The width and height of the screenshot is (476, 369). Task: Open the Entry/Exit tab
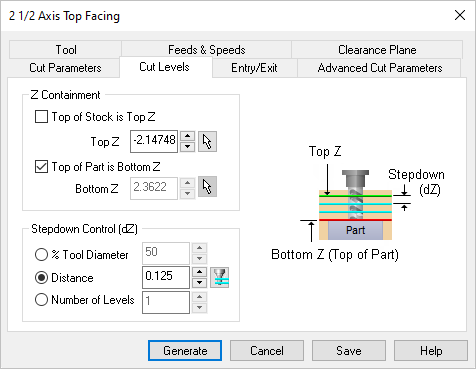click(x=254, y=68)
